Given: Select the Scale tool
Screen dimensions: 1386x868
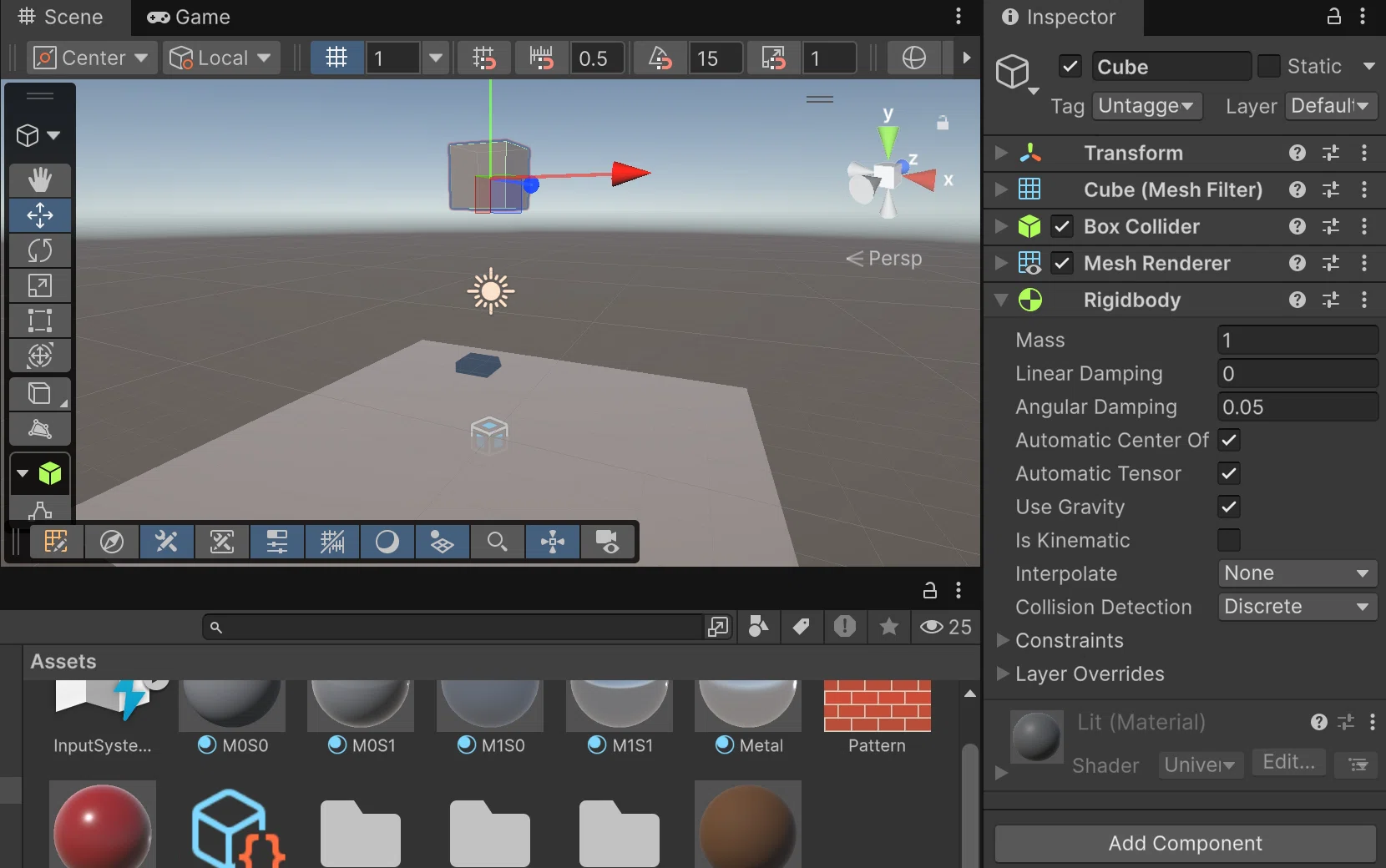Looking at the screenshot, I should pos(39,285).
